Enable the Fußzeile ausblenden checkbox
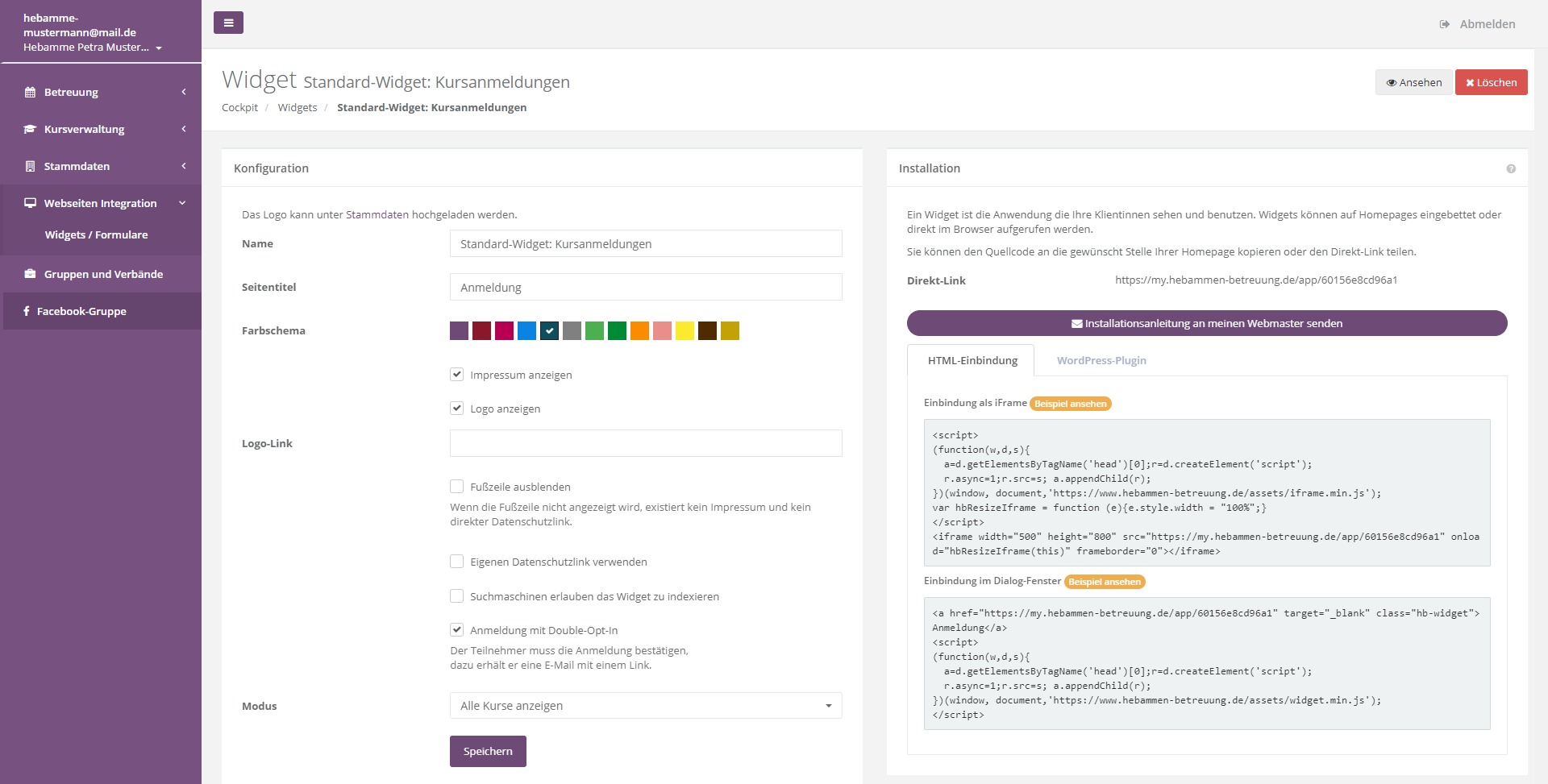1548x784 pixels. point(457,487)
